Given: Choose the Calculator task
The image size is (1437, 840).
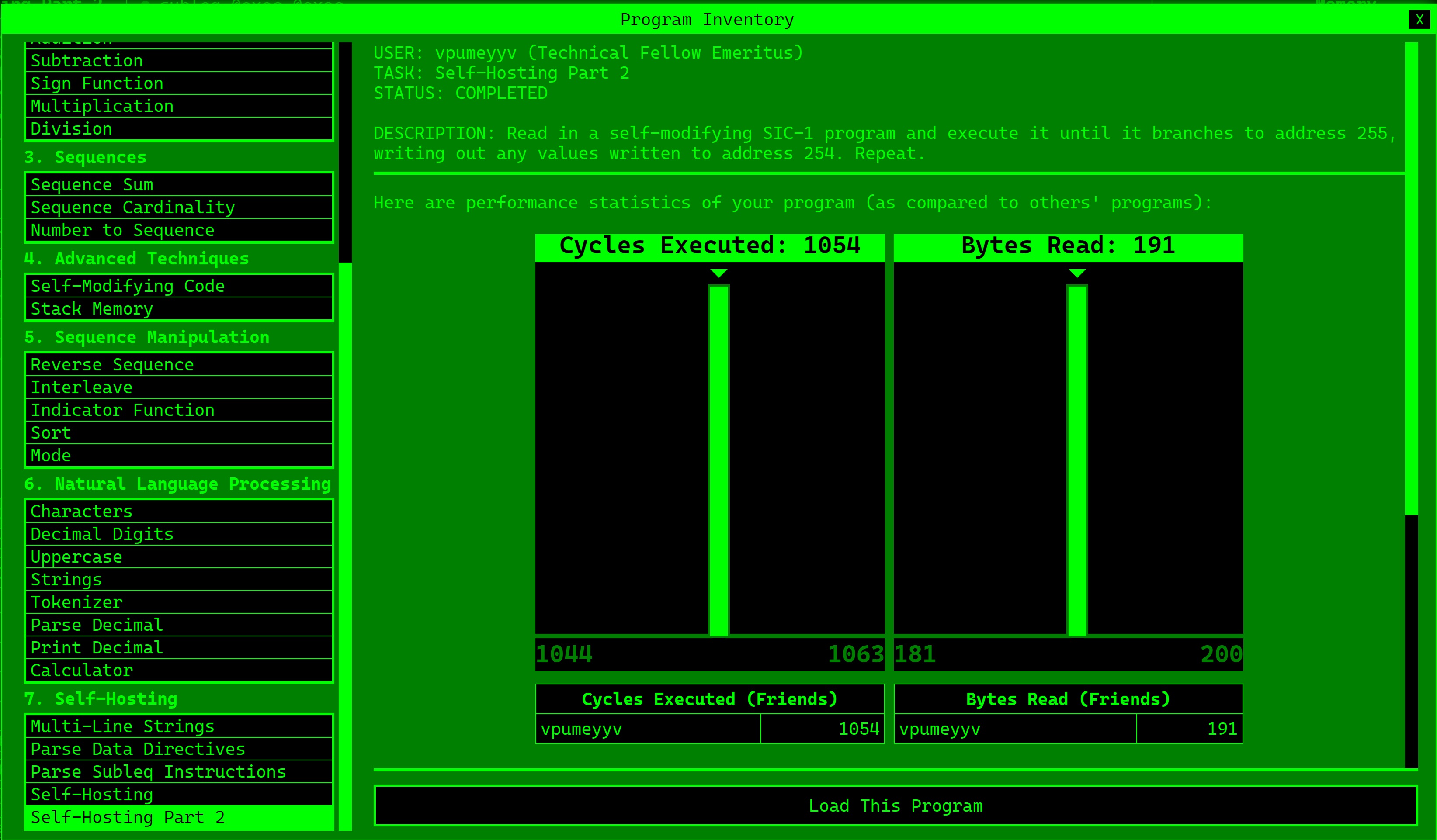Looking at the screenshot, I should coord(179,671).
